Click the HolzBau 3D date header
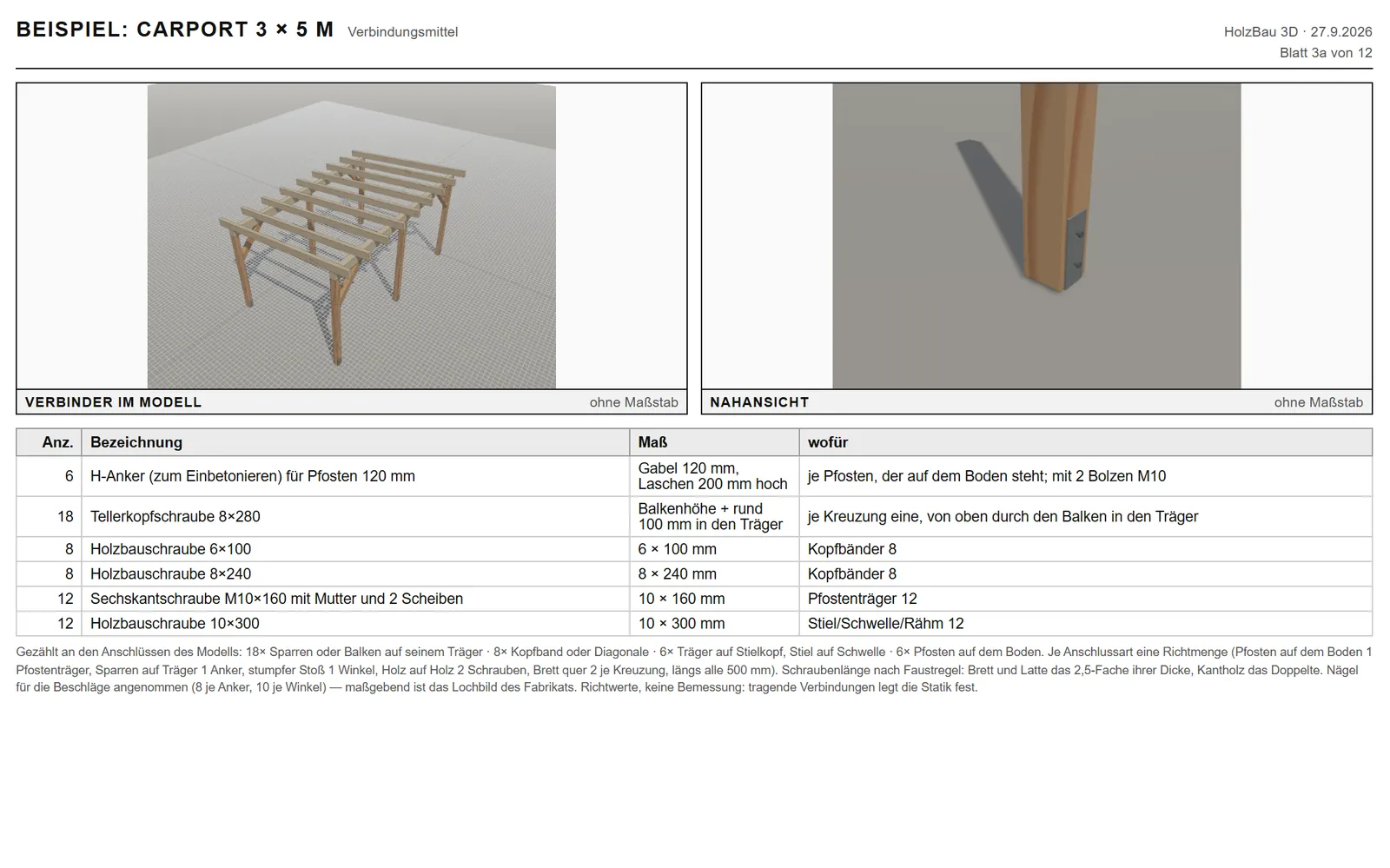The width and height of the screenshot is (1390, 868). [1298, 32]
